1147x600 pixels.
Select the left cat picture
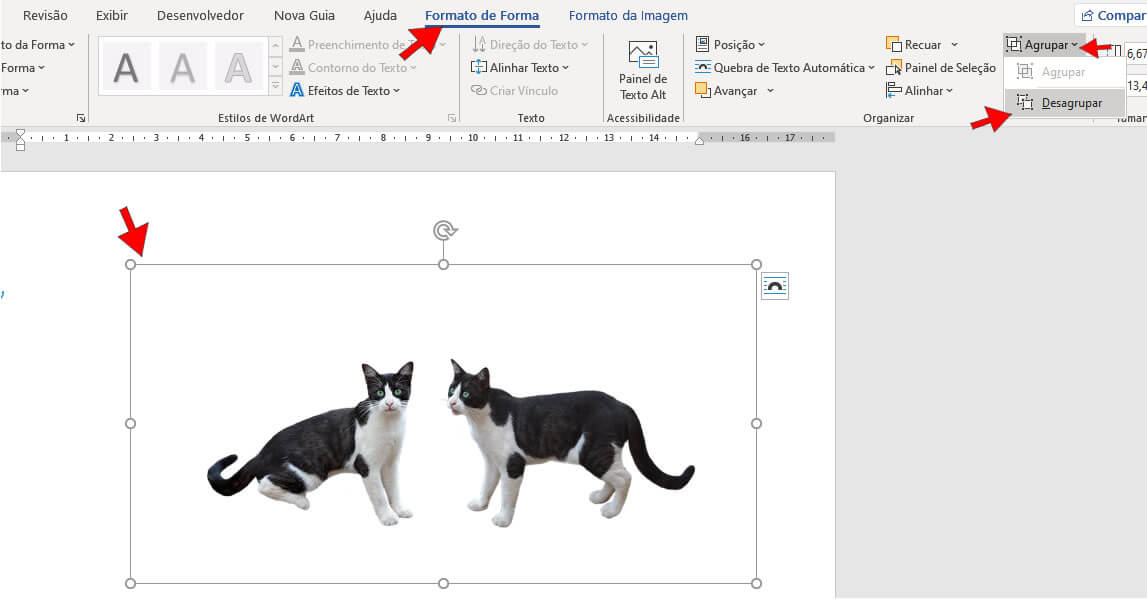310,443
